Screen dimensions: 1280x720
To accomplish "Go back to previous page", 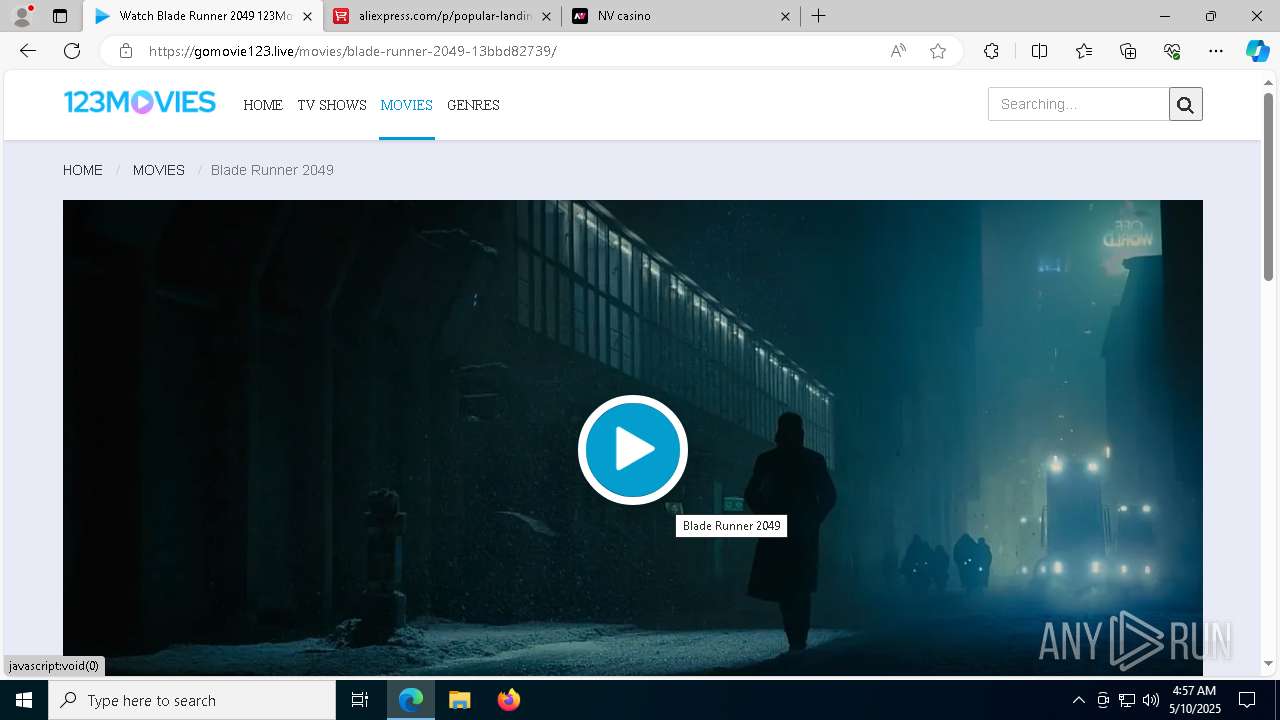I will (x=28, y=51).
